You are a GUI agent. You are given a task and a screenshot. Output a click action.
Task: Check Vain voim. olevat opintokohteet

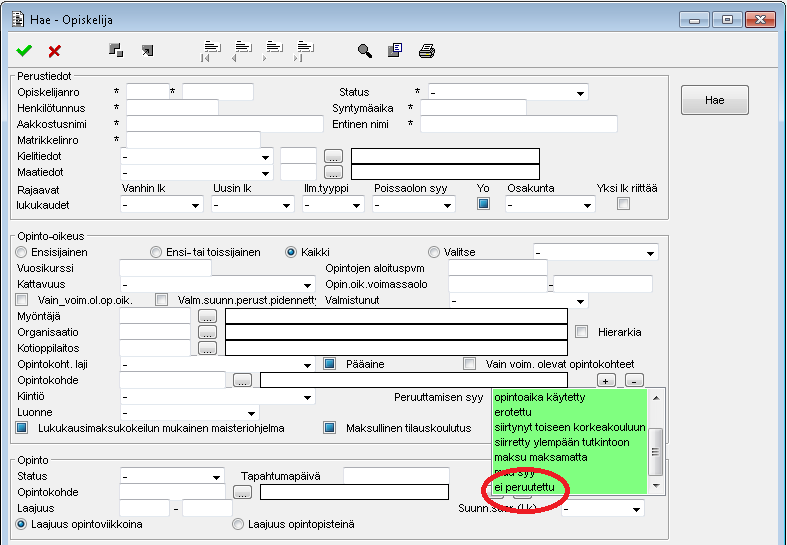pyautogui.click(x=469, y=364)
